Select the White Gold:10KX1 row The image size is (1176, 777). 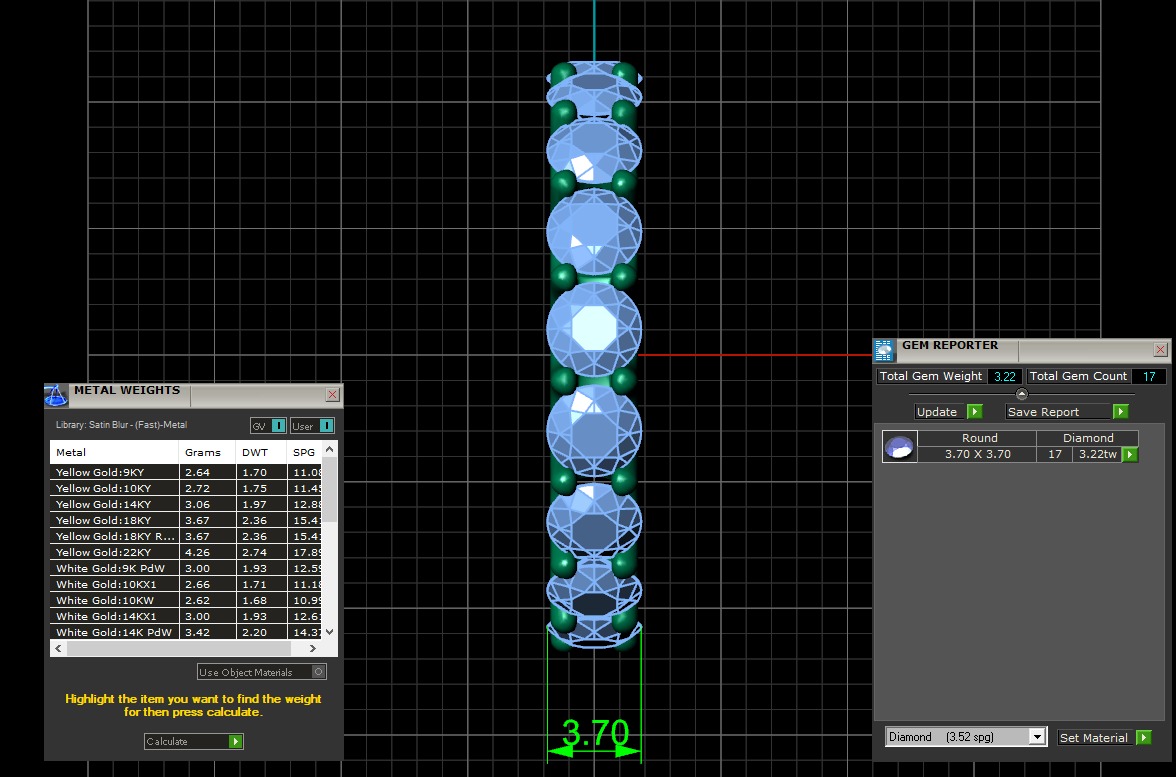[186, 584]
